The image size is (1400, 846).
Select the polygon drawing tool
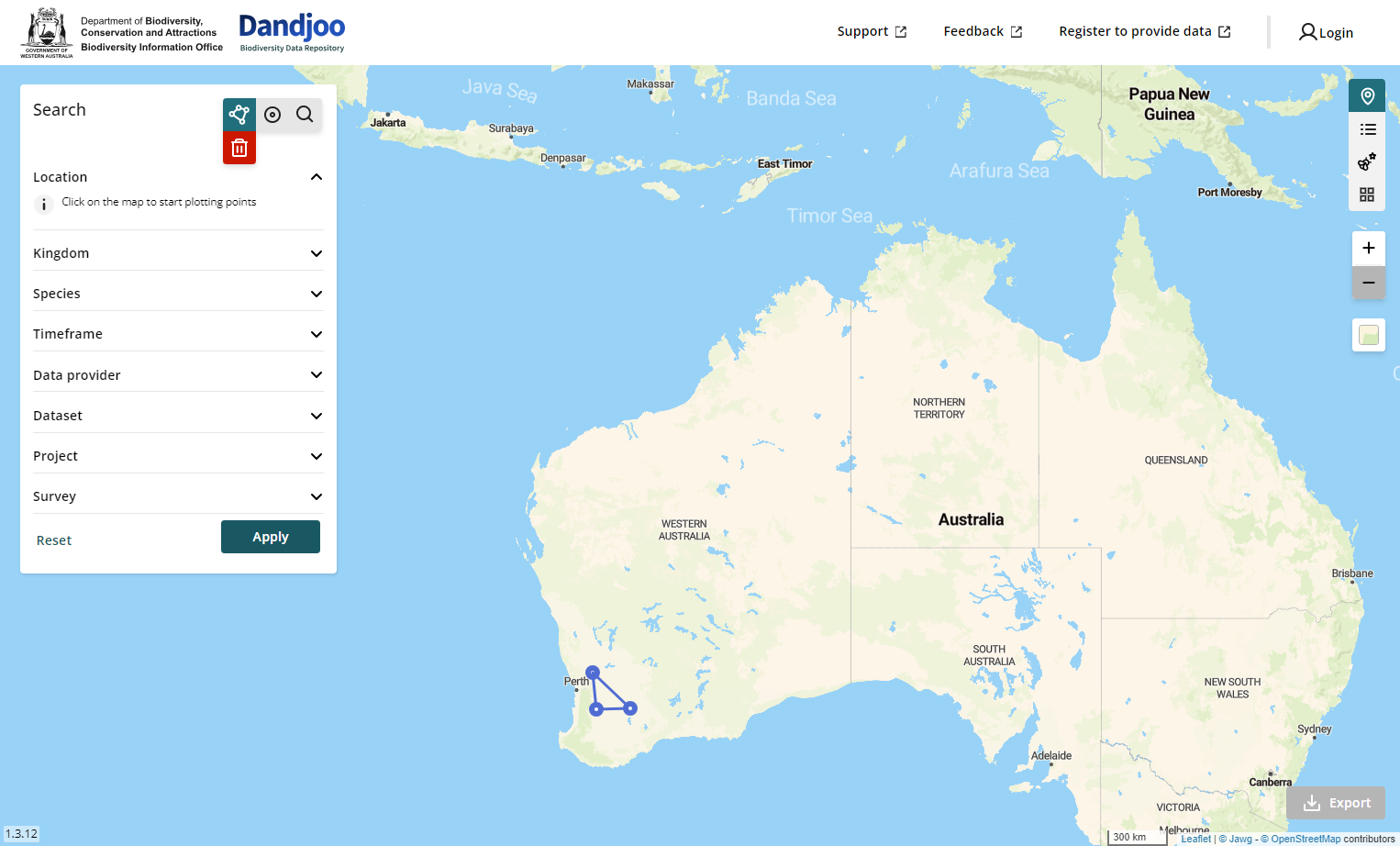click(239, 115)
